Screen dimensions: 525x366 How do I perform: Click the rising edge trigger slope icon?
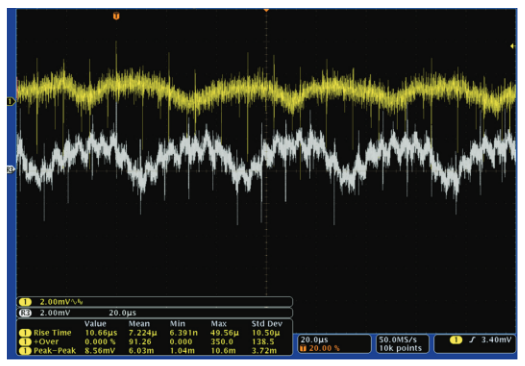pyautogui.click(x=472, y=340)
